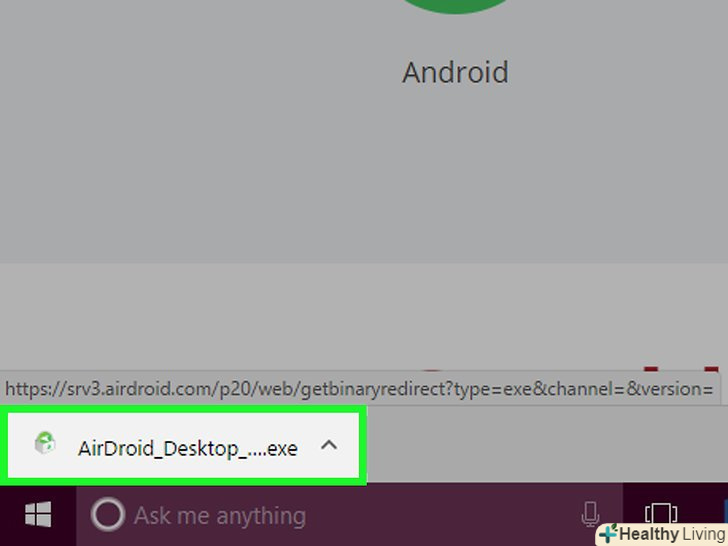This screenshot has width=728, height=546.
Task: Focus the "Ask me anything" search box
Action: pyautogui.click(x=349, y=515)
